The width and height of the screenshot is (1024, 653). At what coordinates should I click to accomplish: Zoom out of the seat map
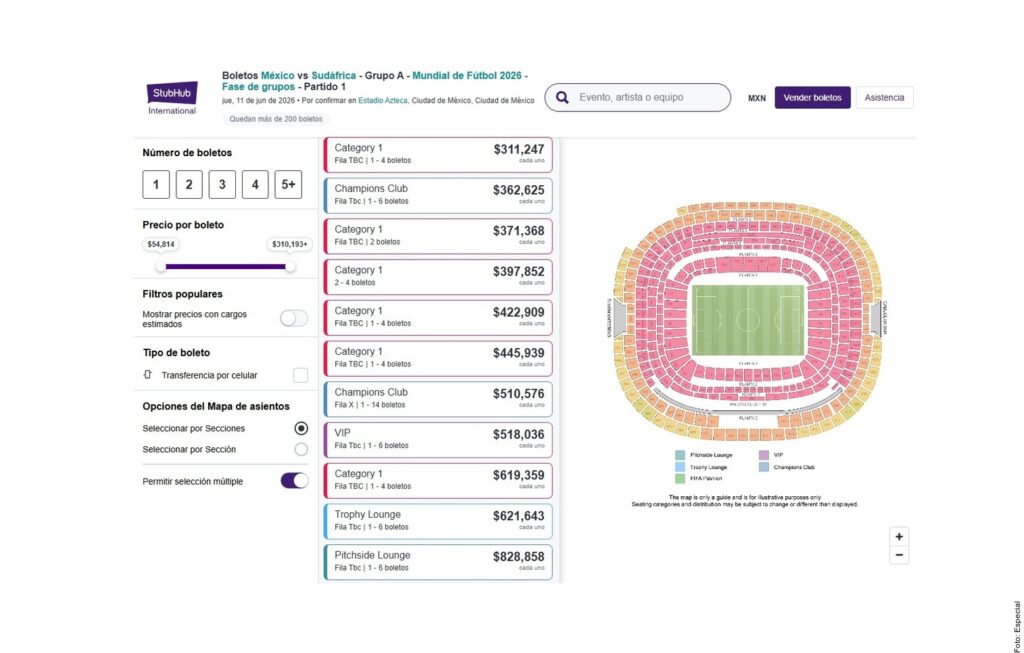(899, 555)
